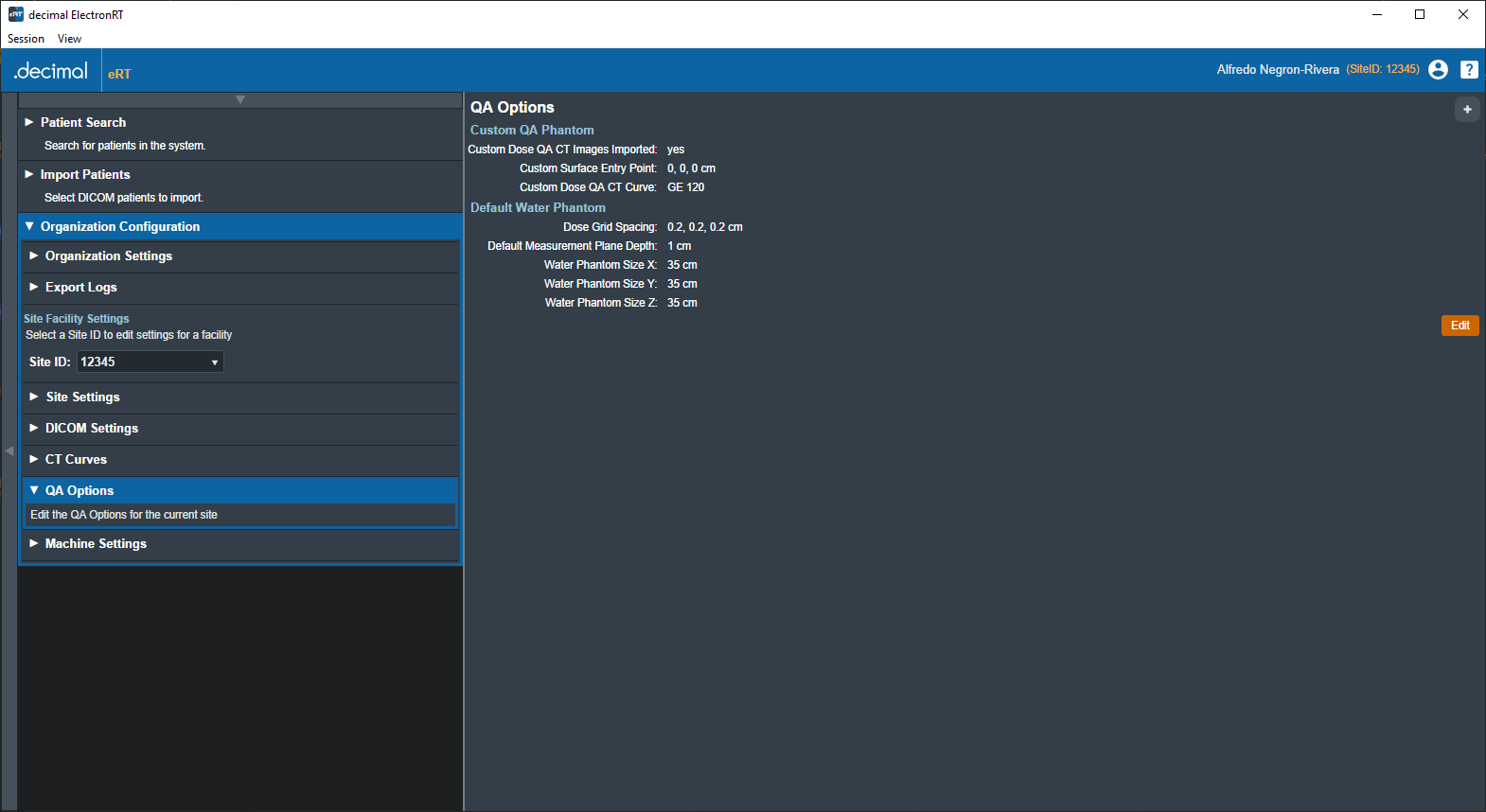Click the 'QA Options' panel title
Image resolution: width=1486 pixels, height=812 pixels.
pos(512,107)
